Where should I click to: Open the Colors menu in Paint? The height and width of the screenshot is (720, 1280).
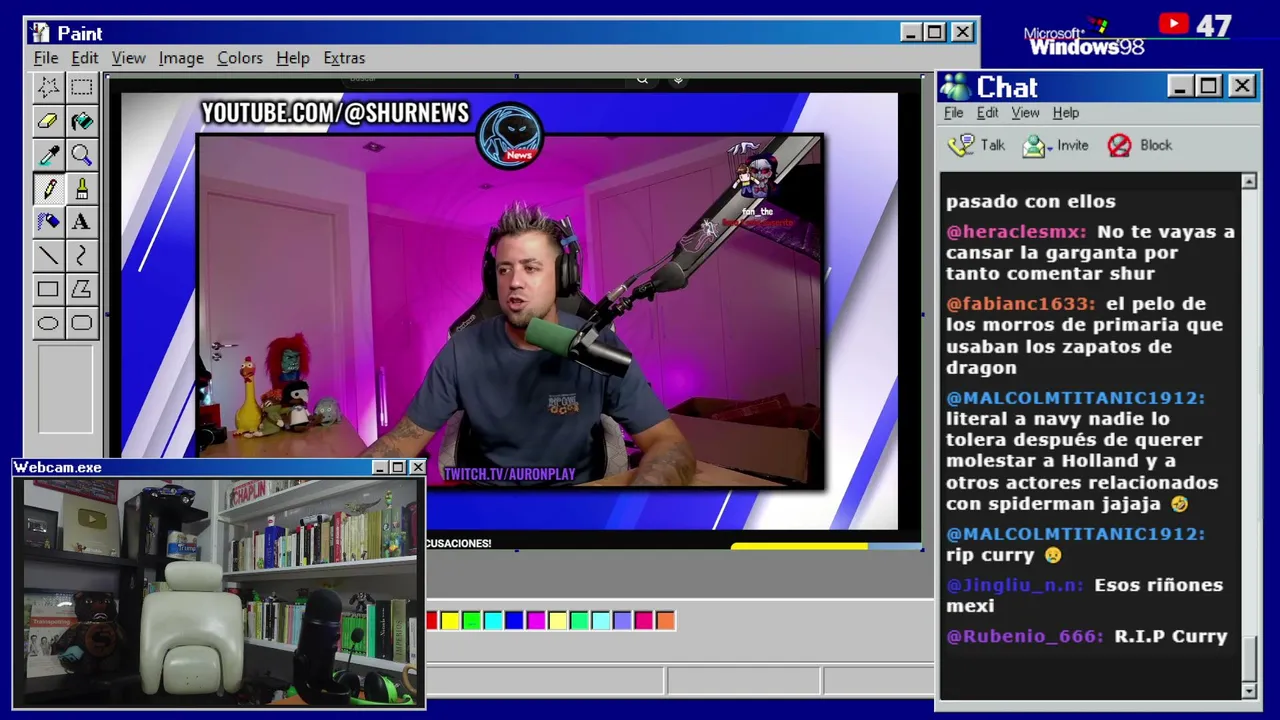[240, 58]
